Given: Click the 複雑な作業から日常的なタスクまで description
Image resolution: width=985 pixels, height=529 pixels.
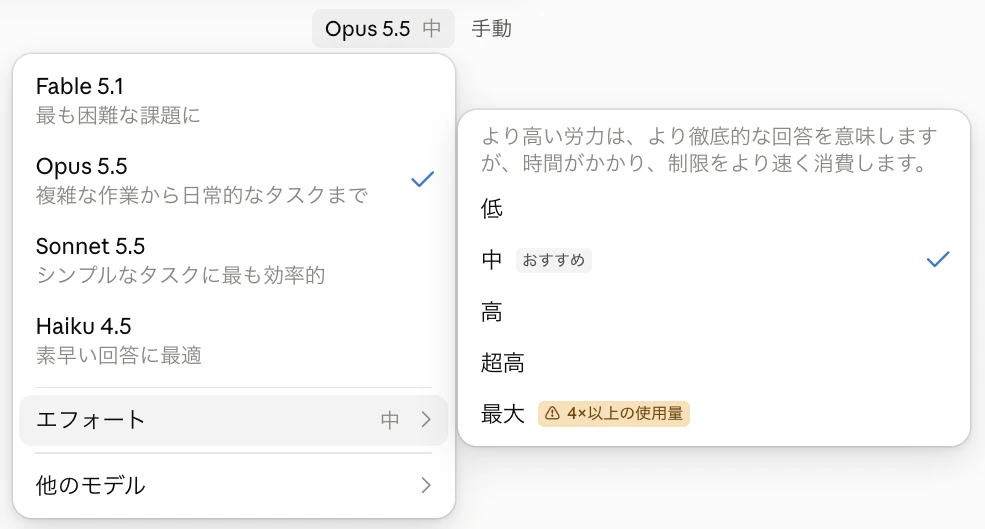Looking at the screenshot, I should point(202,195).
